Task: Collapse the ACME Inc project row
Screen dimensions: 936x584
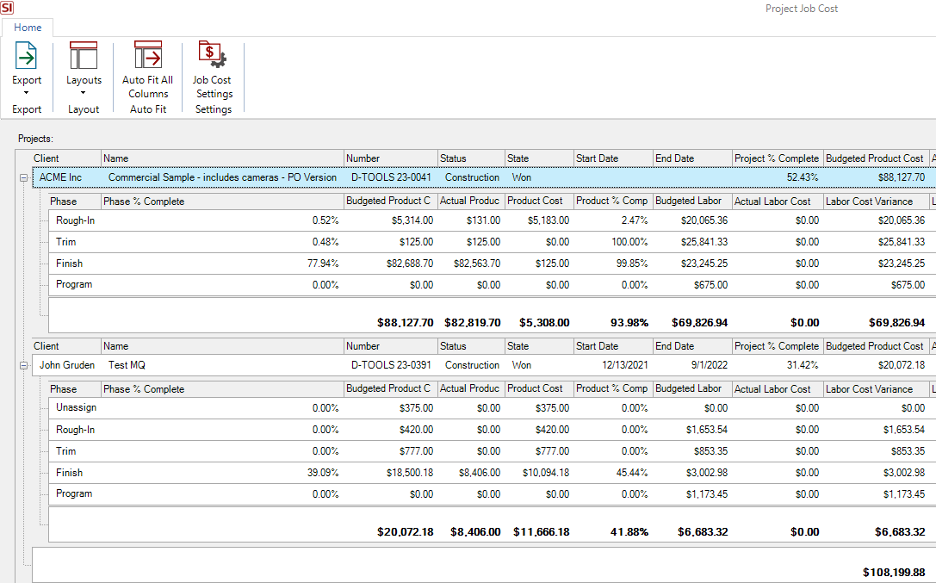Action: pos(23,178)
